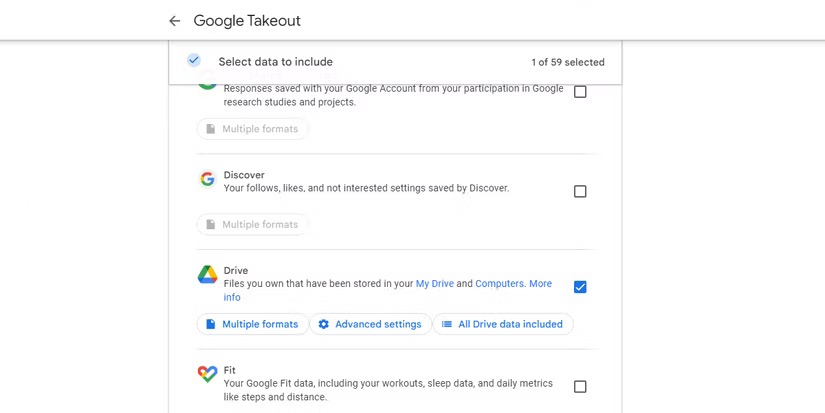The height and width of the screenshot is (413, 825).
Task: Open Drive Advanced settings
Action: pos(370,325)
